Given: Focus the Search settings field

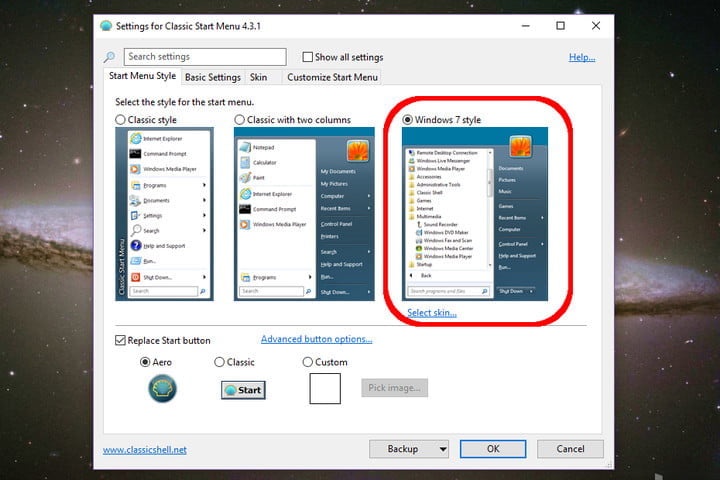Looking at the screenshot, I should [x=205, y=57].
